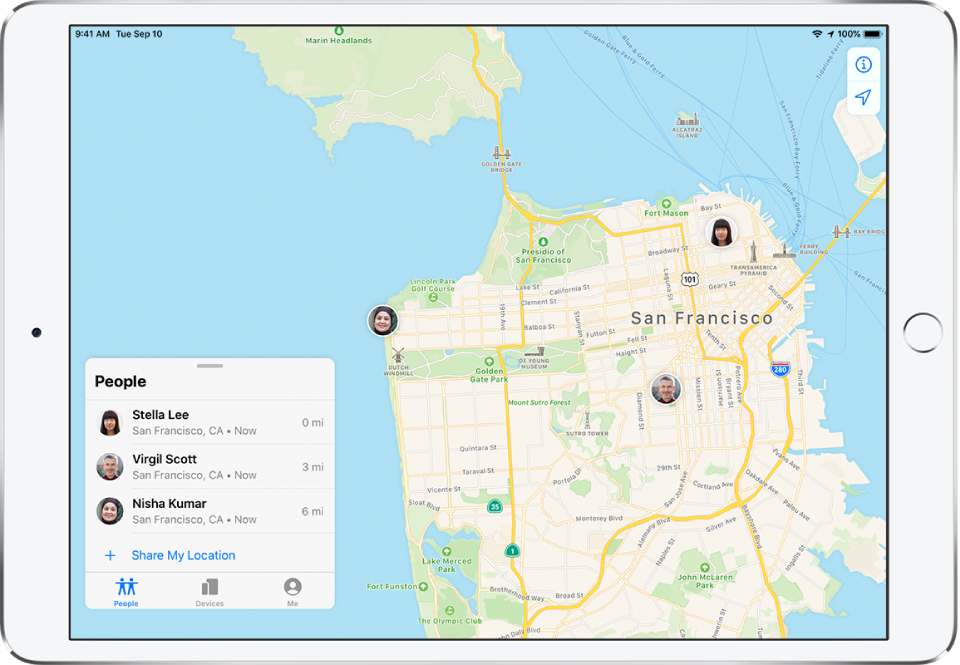
Task: Tap the John McLaren Park marker
Action: click(x=705, y=568)
